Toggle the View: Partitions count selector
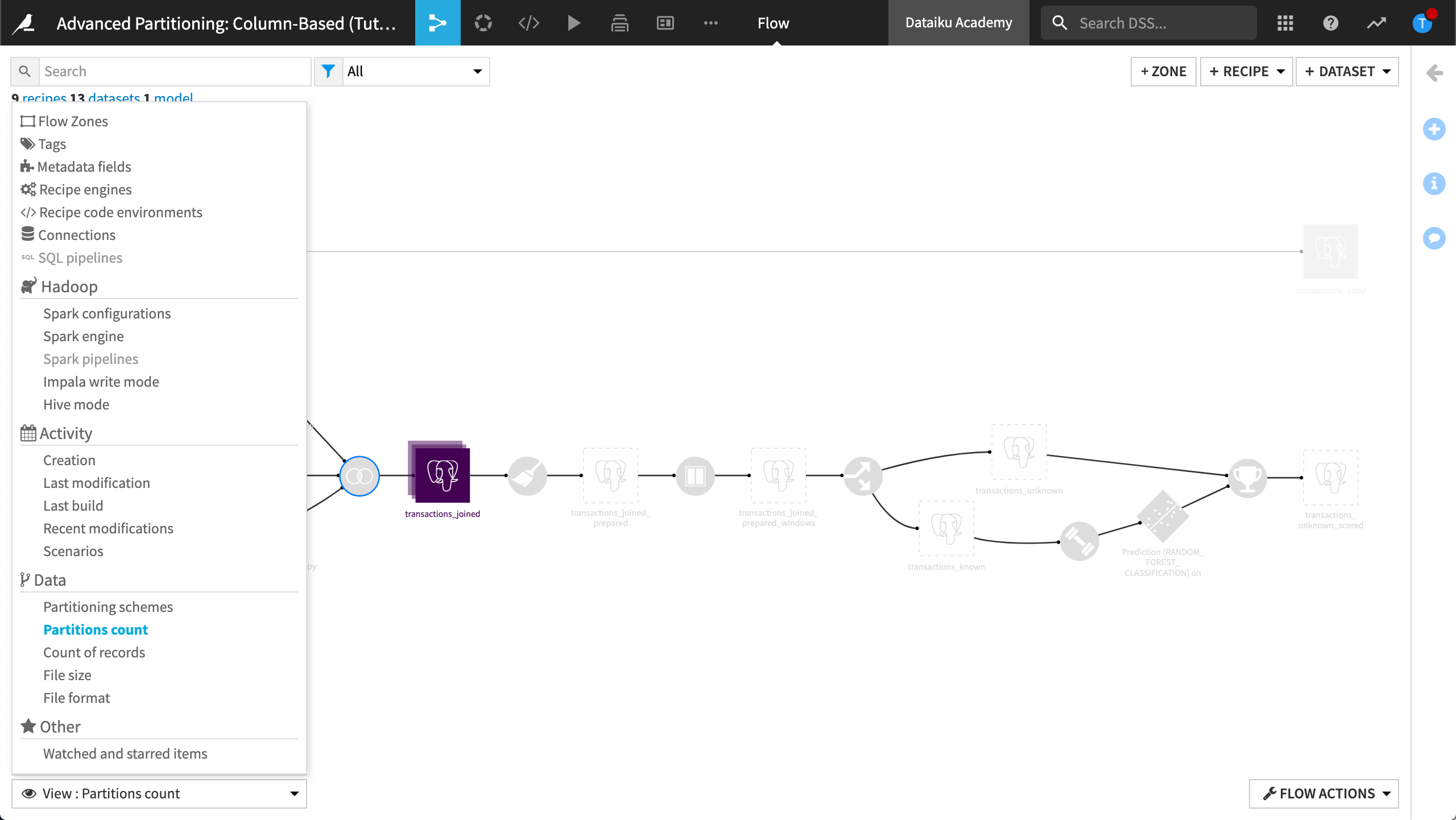Viewport: 1456px width, 820px height. (x=159, y=793)
